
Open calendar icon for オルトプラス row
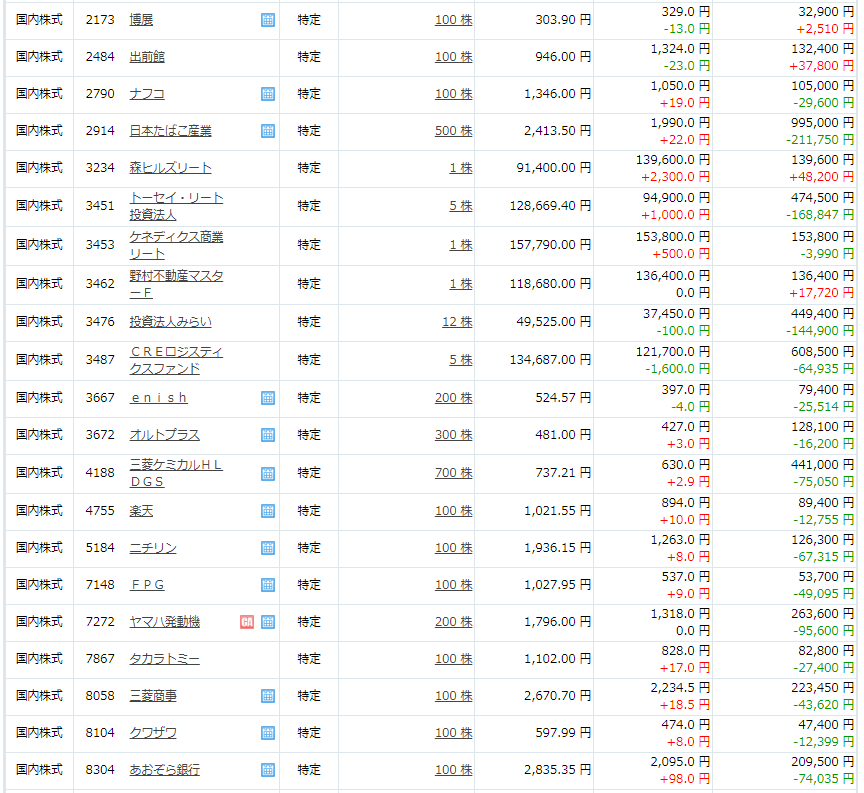click(x=268, y=435)
